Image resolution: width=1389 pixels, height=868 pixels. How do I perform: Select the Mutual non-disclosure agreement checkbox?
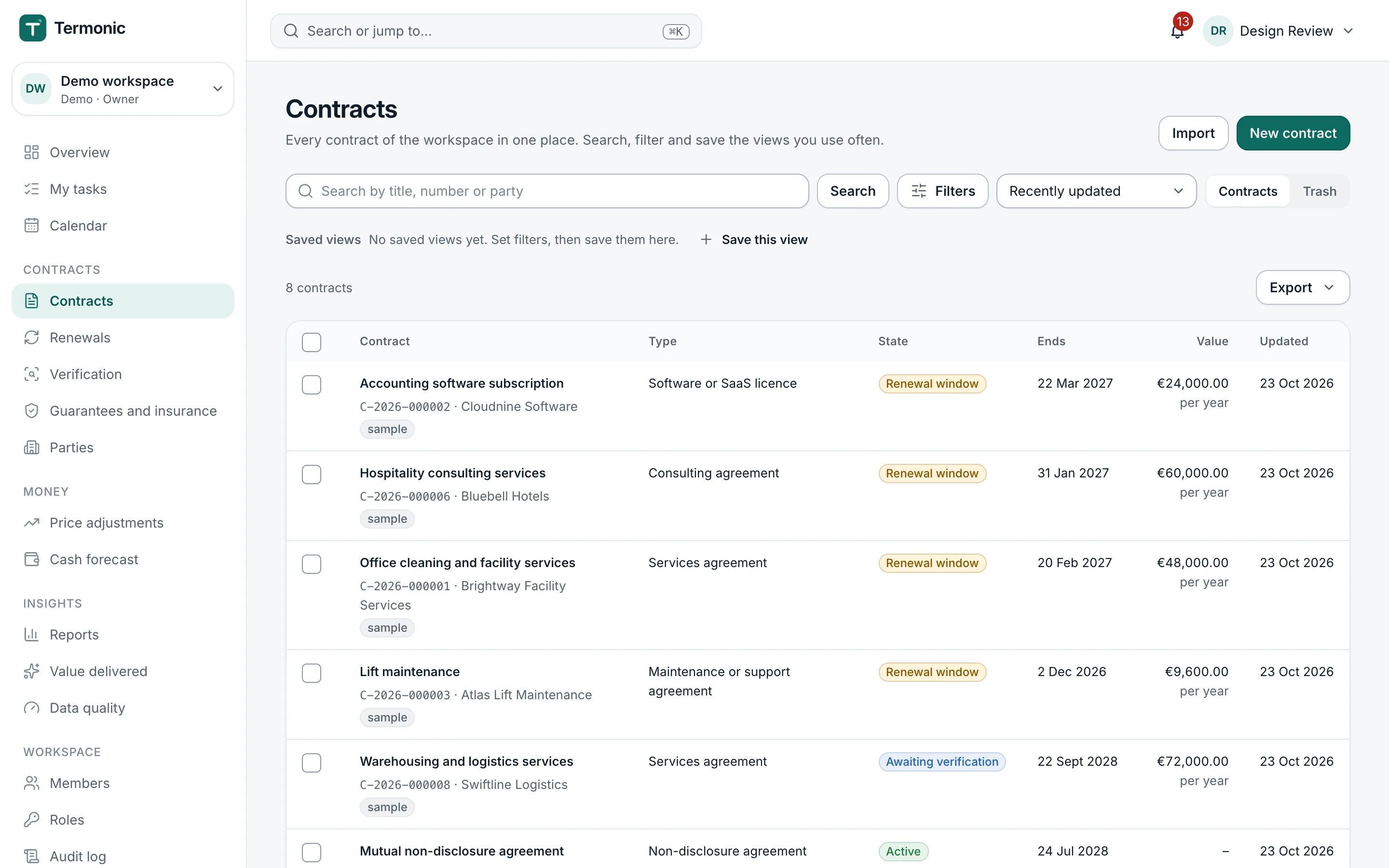[312, 852]
